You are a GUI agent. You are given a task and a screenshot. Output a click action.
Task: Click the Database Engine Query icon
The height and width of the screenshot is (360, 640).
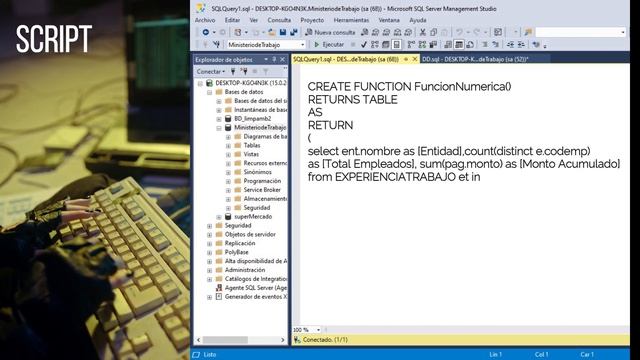coord(364,32)
